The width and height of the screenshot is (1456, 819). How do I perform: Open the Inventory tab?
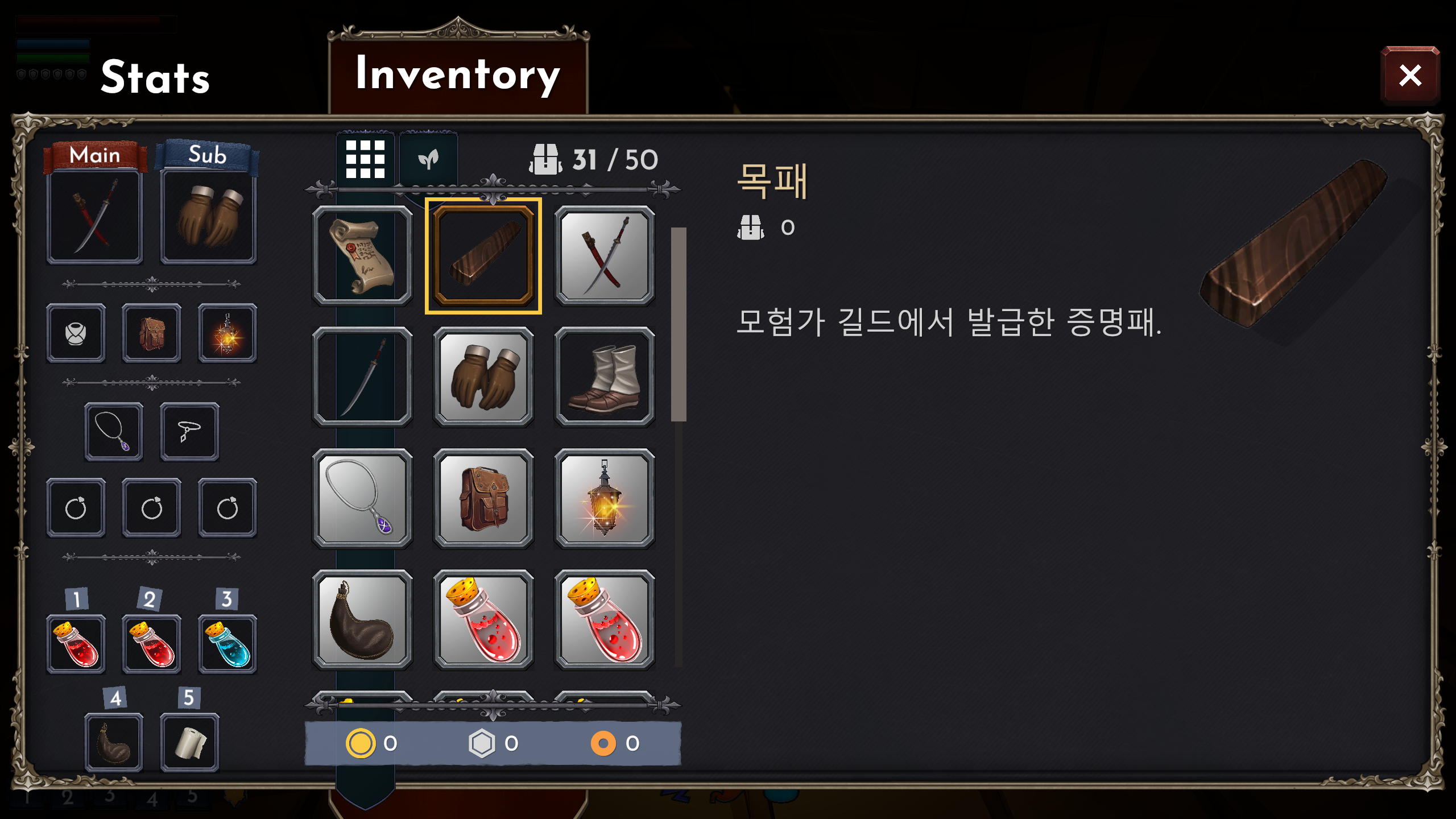click(458, 74)
